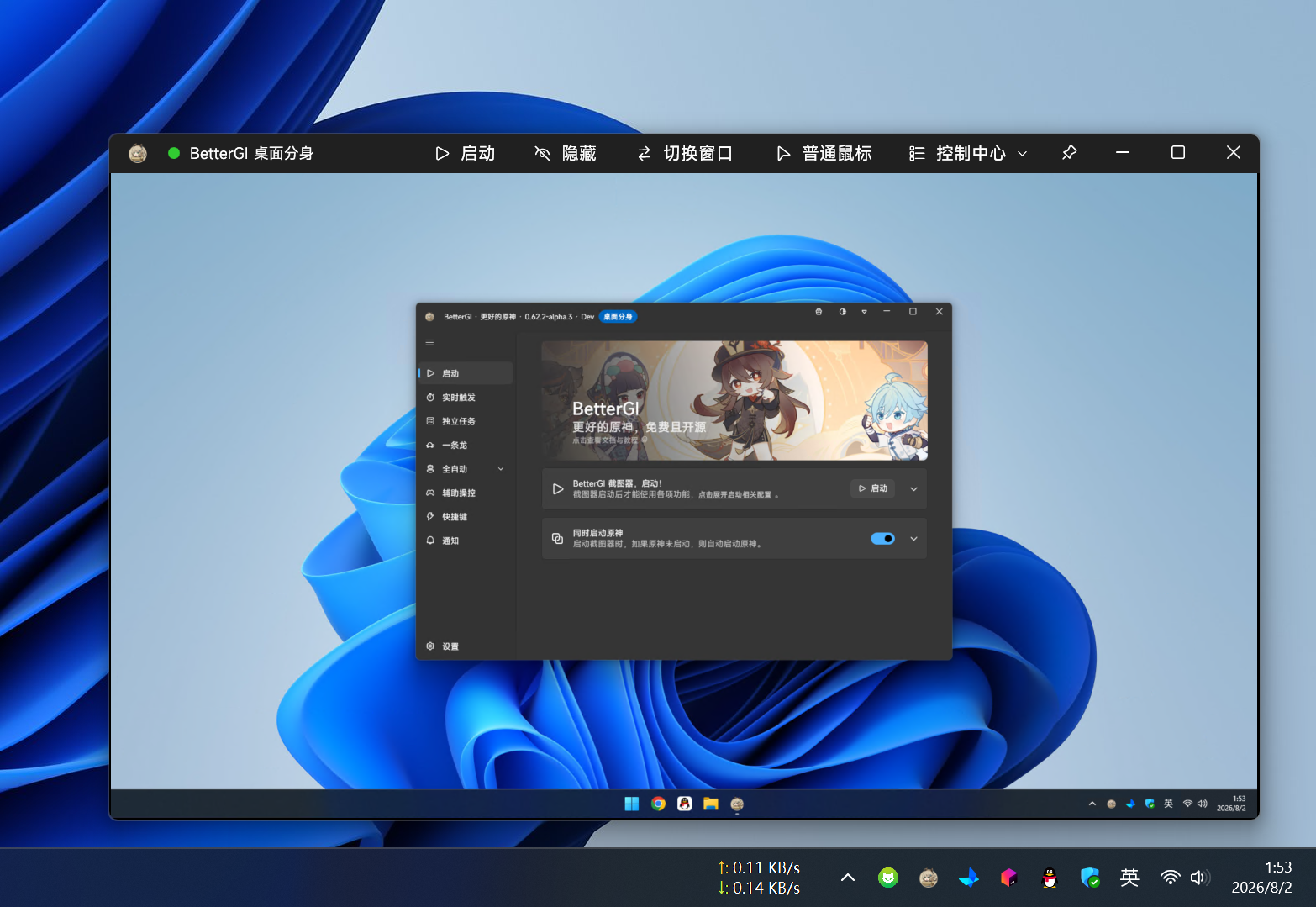
Task: Click the green cat tray icon
Action: coord(888,878)
